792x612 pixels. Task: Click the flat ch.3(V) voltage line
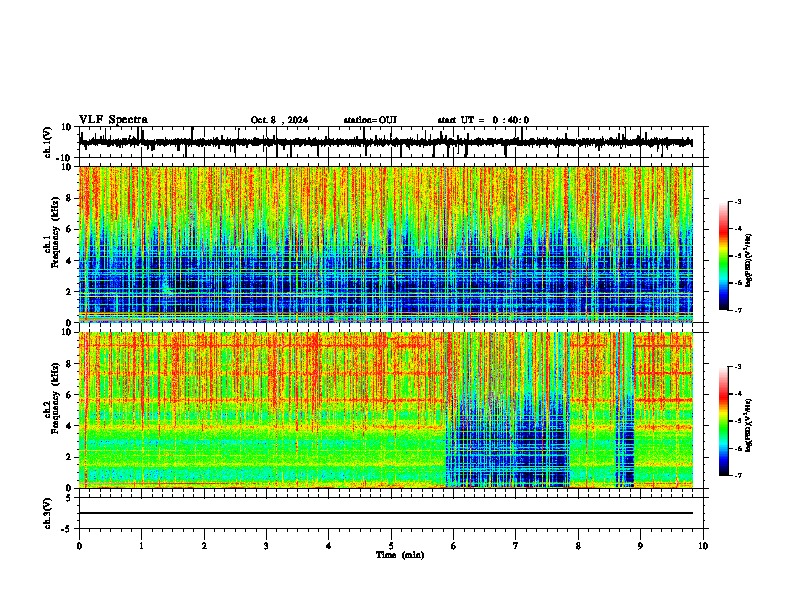point(386,513)
